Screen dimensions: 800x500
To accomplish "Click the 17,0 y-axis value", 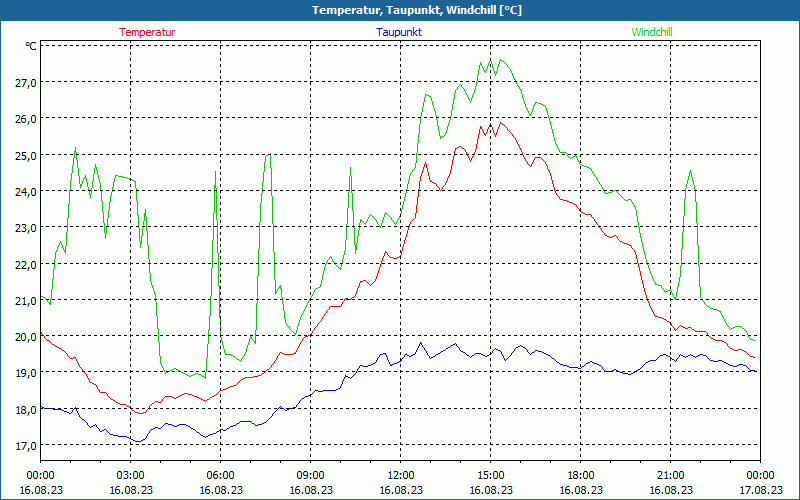I will coord(25,446).
